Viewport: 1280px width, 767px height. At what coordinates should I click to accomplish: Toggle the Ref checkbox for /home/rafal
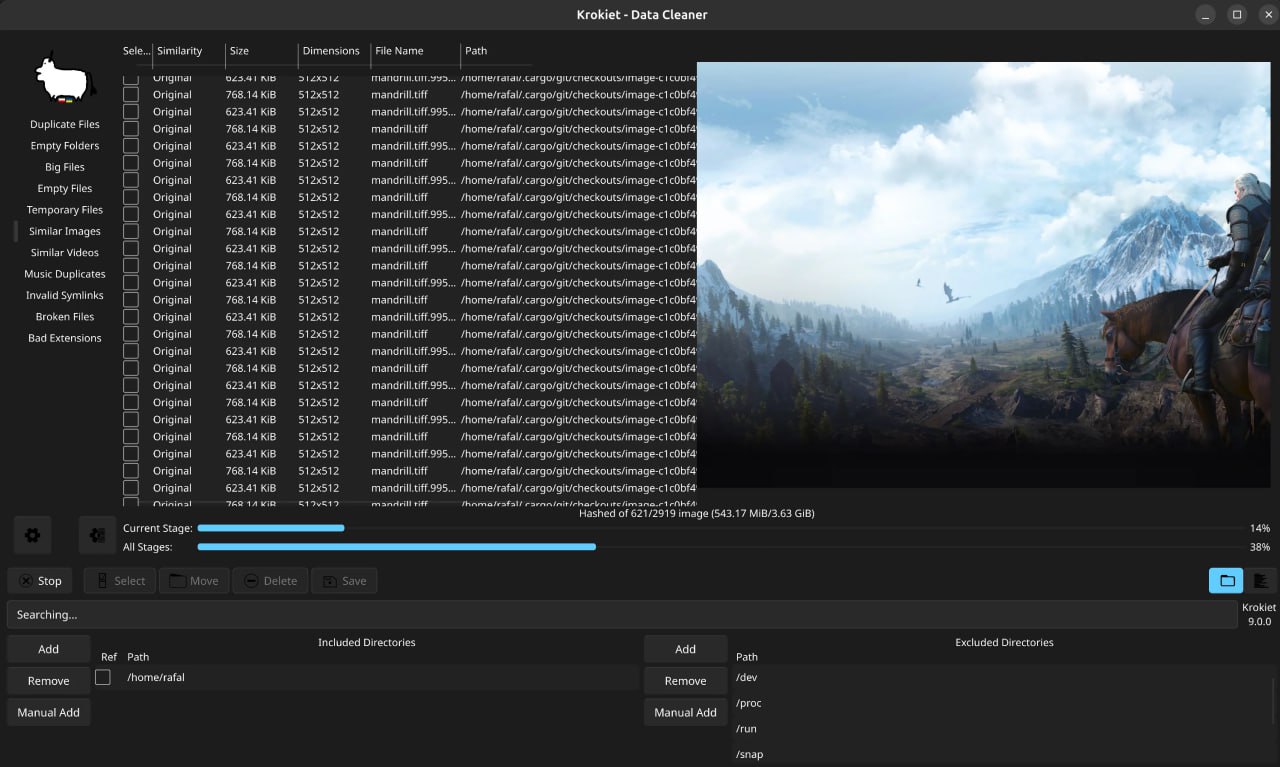(103, 677)
